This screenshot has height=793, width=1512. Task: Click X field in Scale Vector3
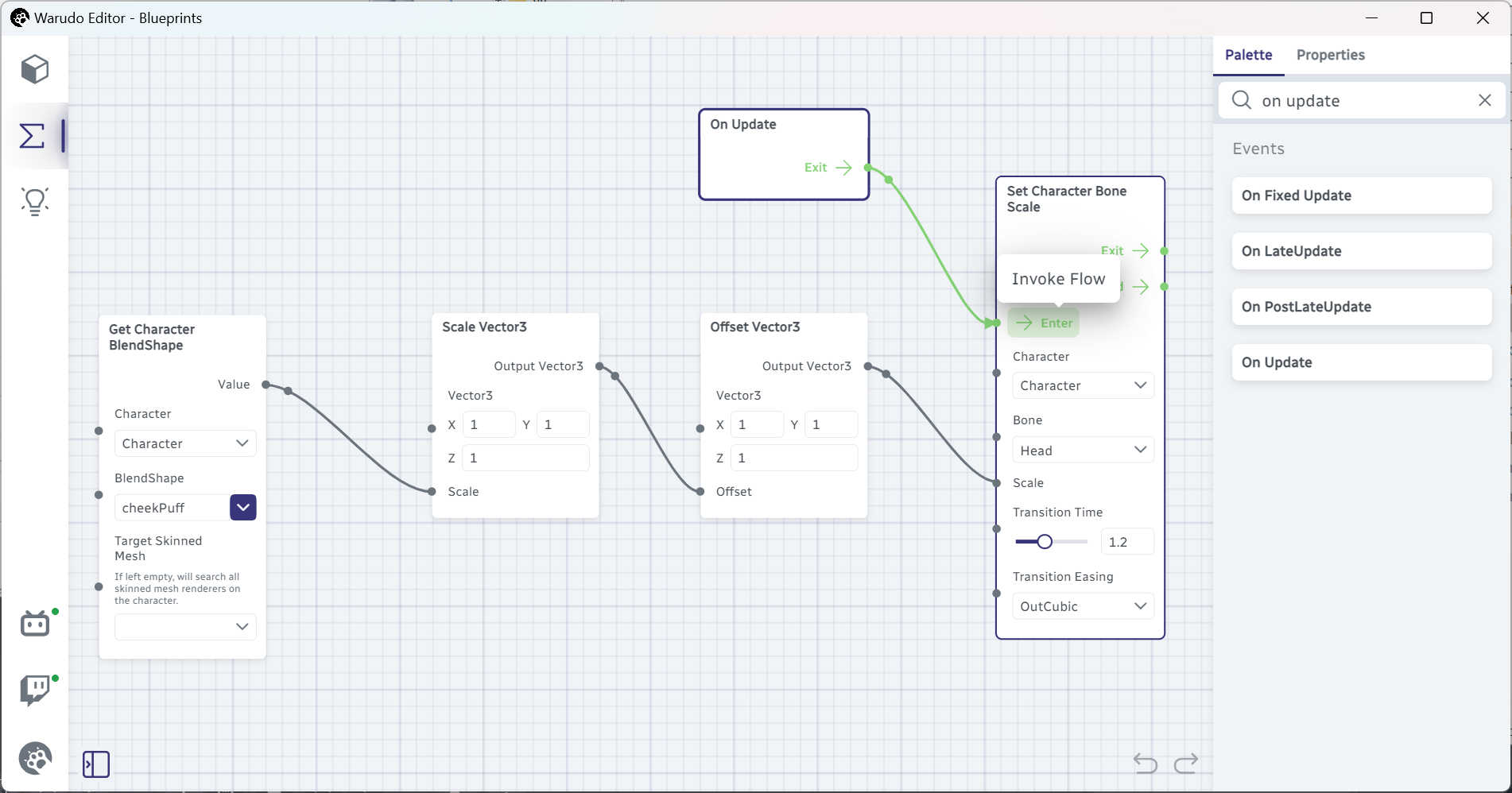(489, 425)
